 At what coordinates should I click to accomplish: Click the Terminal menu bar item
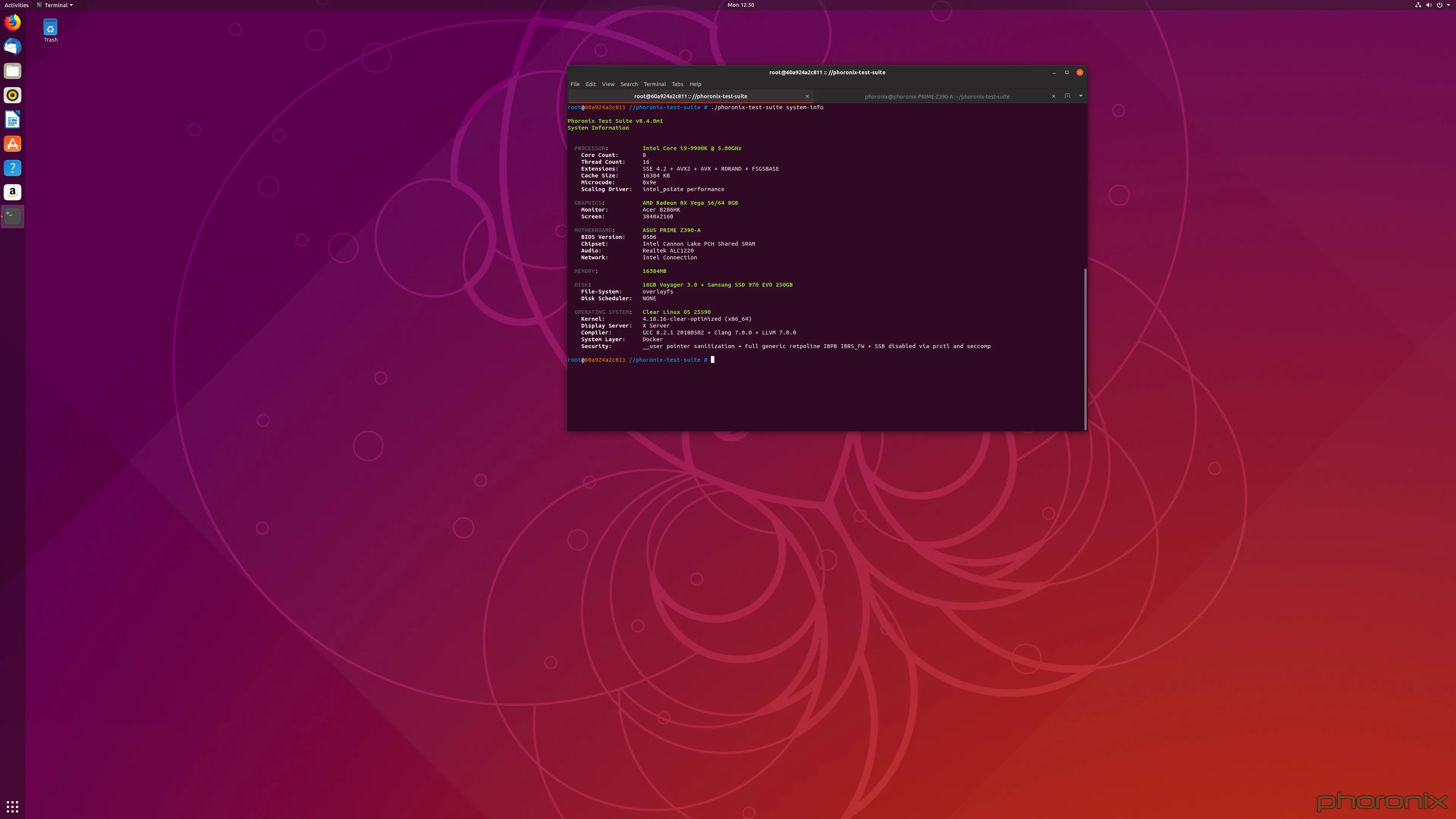[x=655, y=84]
